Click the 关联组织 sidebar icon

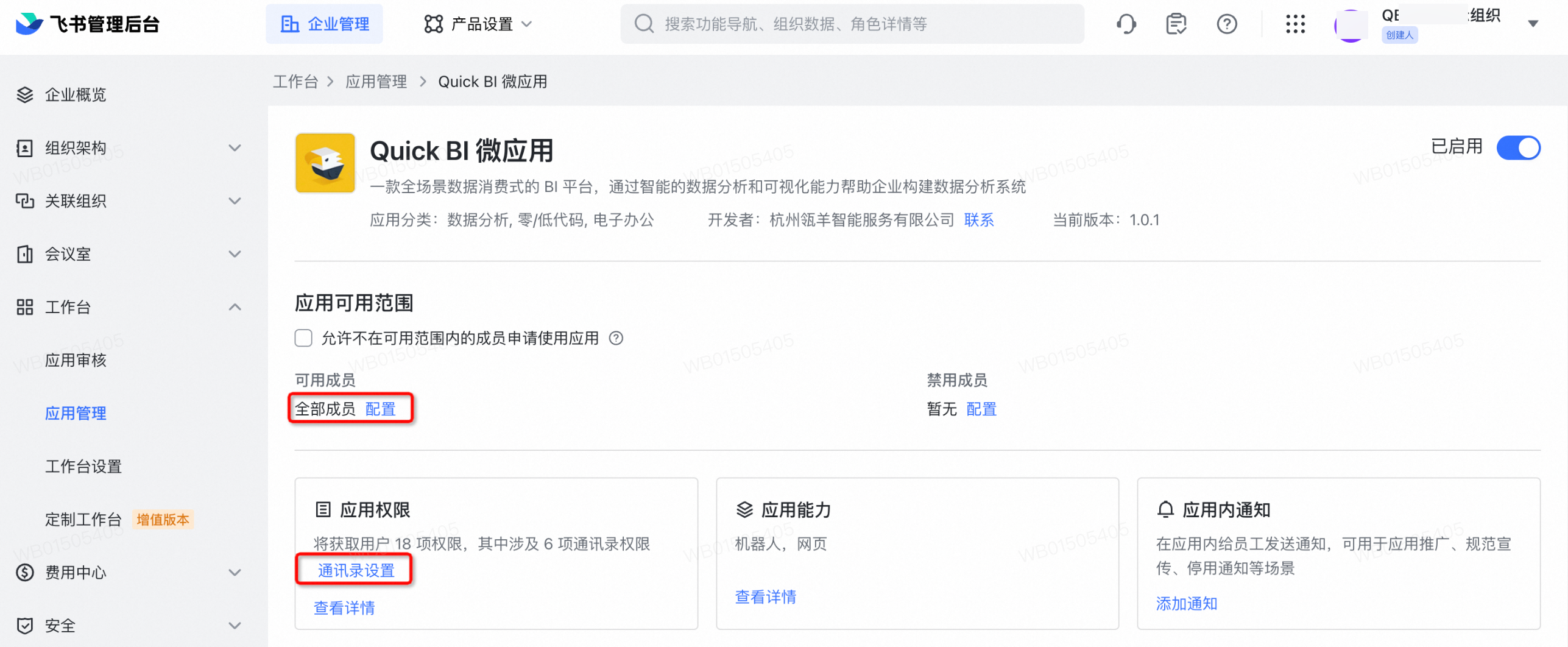25,201
